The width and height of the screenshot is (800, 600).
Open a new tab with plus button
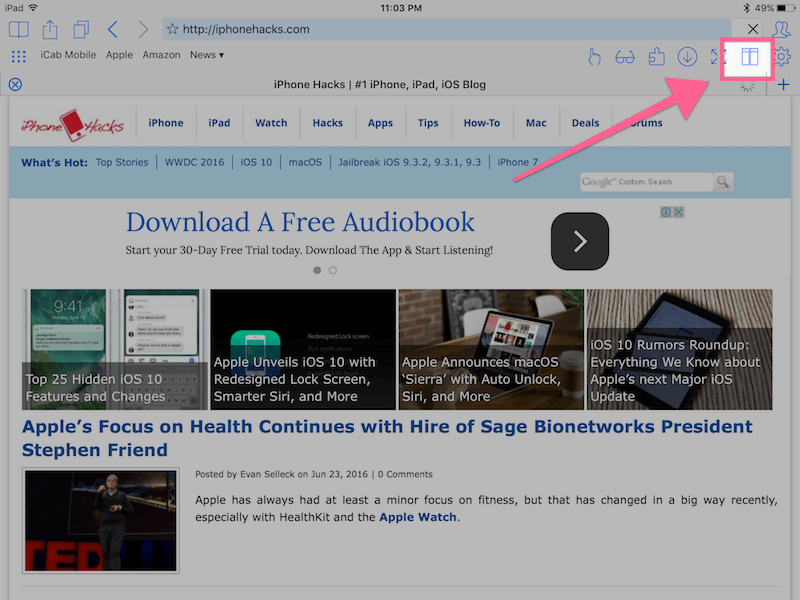783,85
